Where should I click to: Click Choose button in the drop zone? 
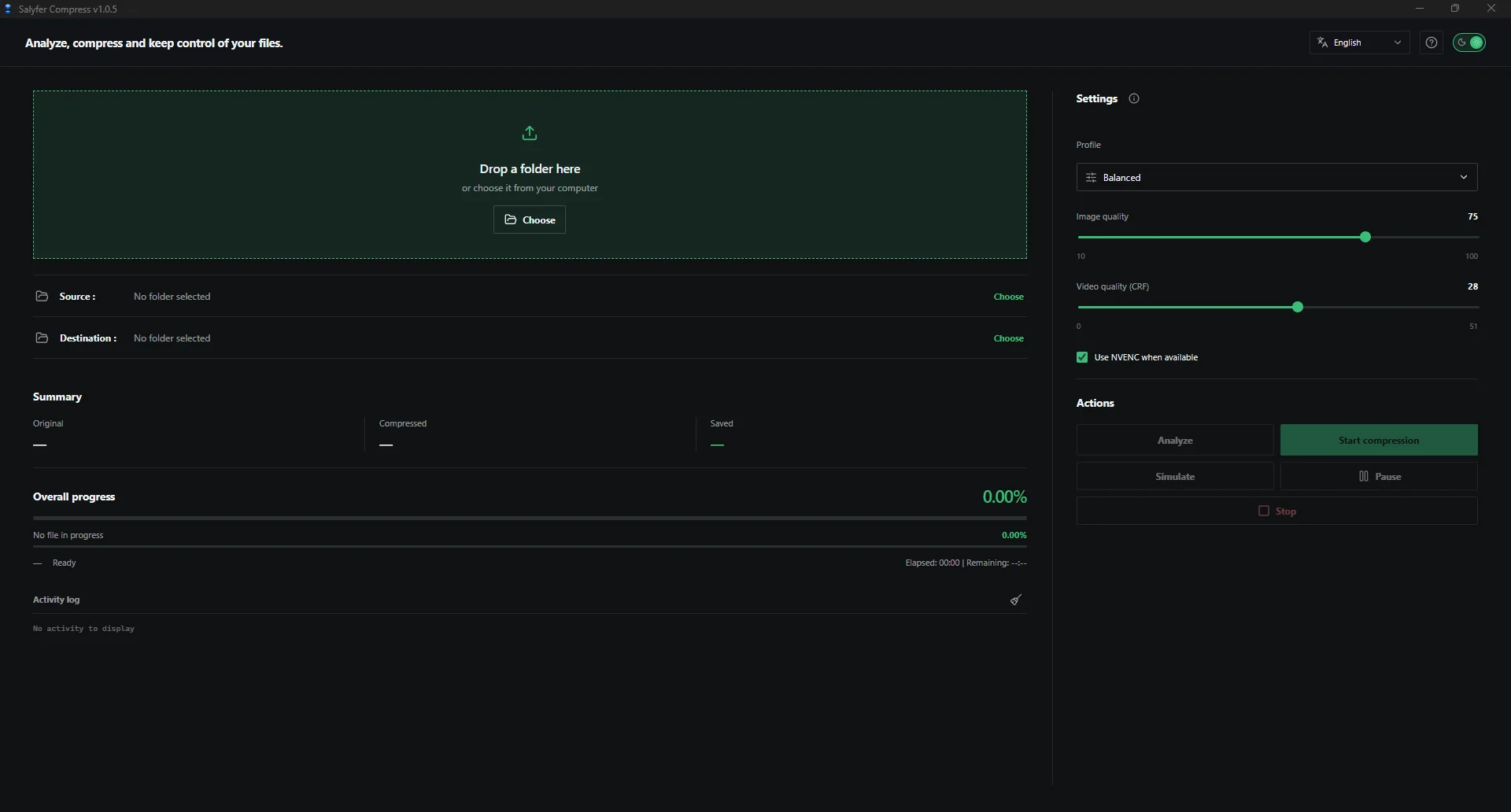point(530,220)
